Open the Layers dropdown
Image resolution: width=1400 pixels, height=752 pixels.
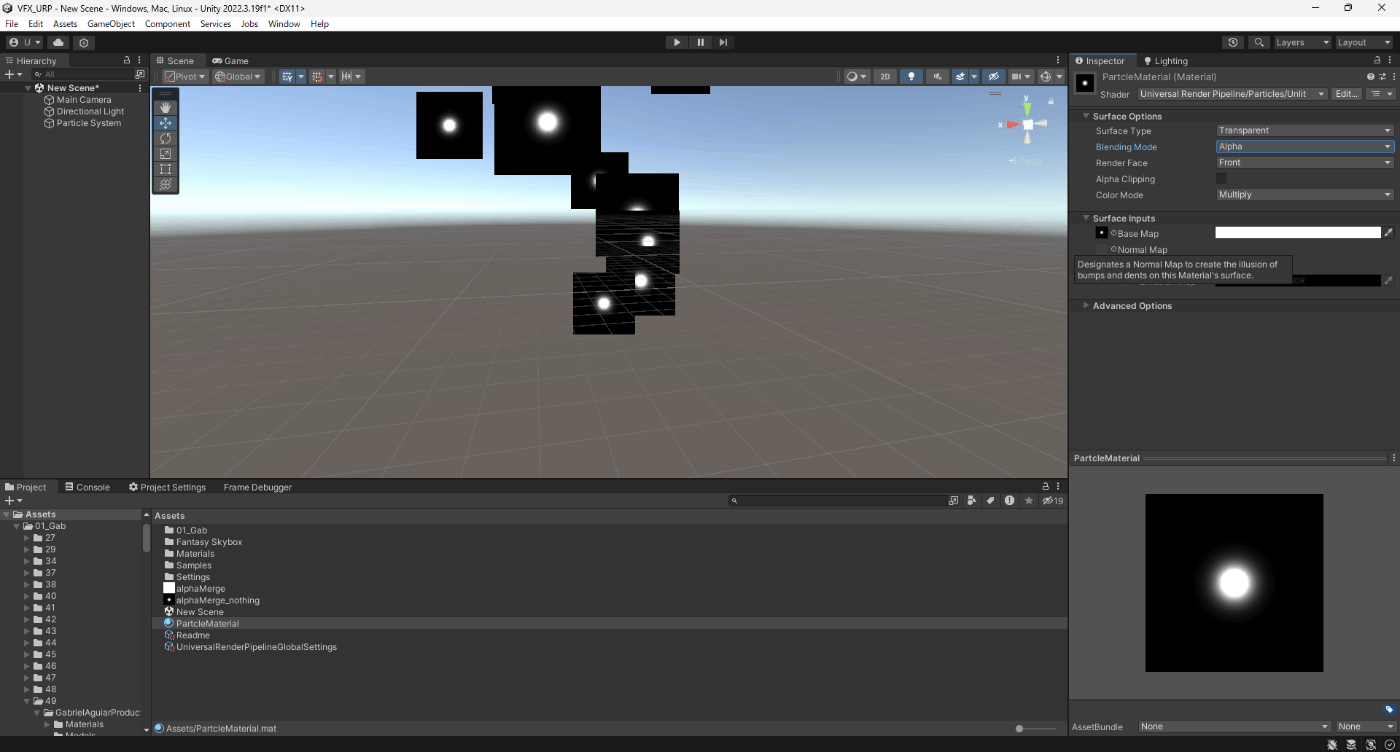1303,42
